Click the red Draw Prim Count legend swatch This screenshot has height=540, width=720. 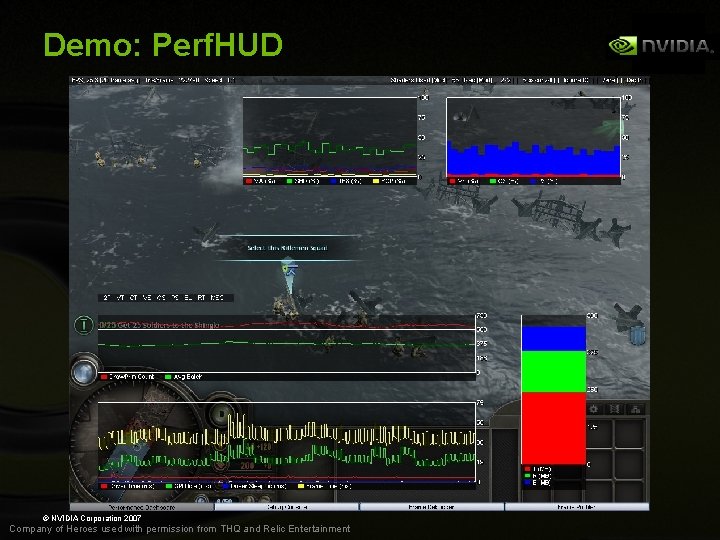click(104, 377)
